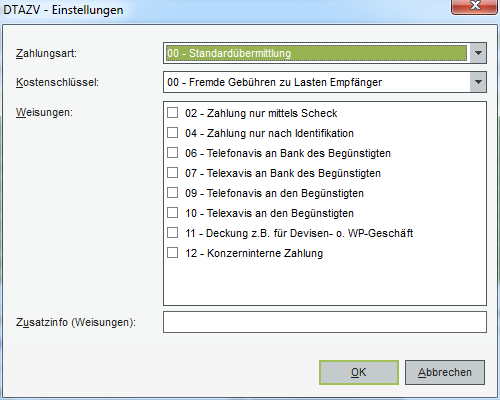Toggle '09 - Telefonavis an den Begünstigten'

pyautogui.click(x=172, y=193)
